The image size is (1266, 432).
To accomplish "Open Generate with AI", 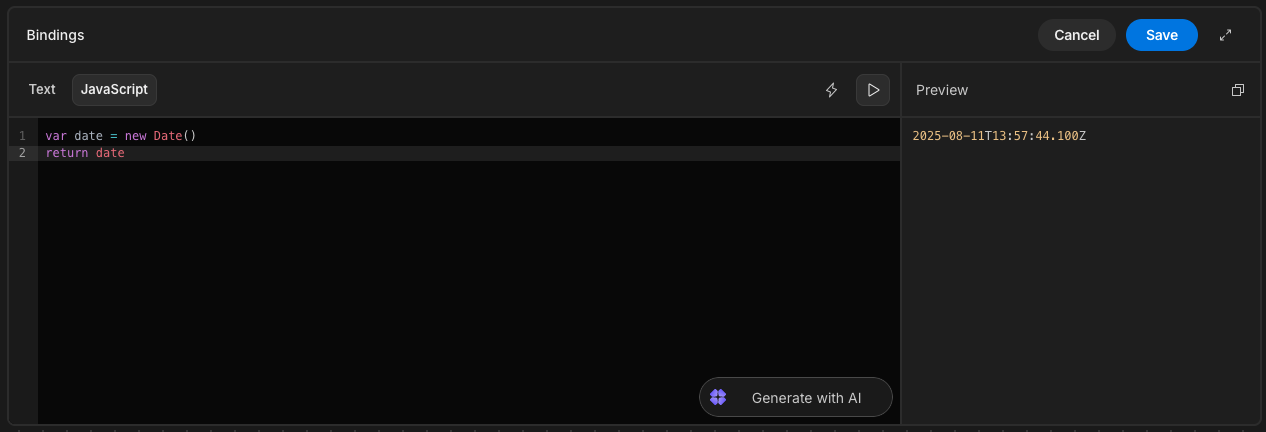I will pos(795,397).
